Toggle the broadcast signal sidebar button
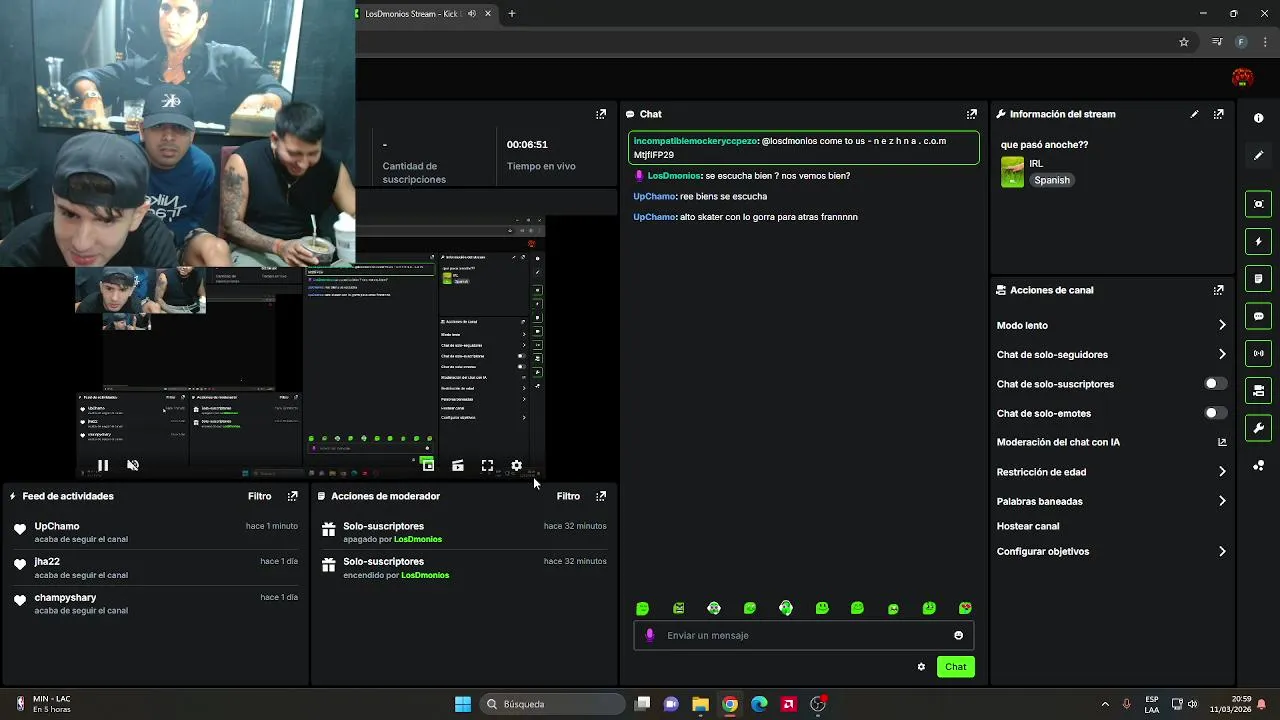This screenshot has height=720, width=1280. coord(1258,353)
